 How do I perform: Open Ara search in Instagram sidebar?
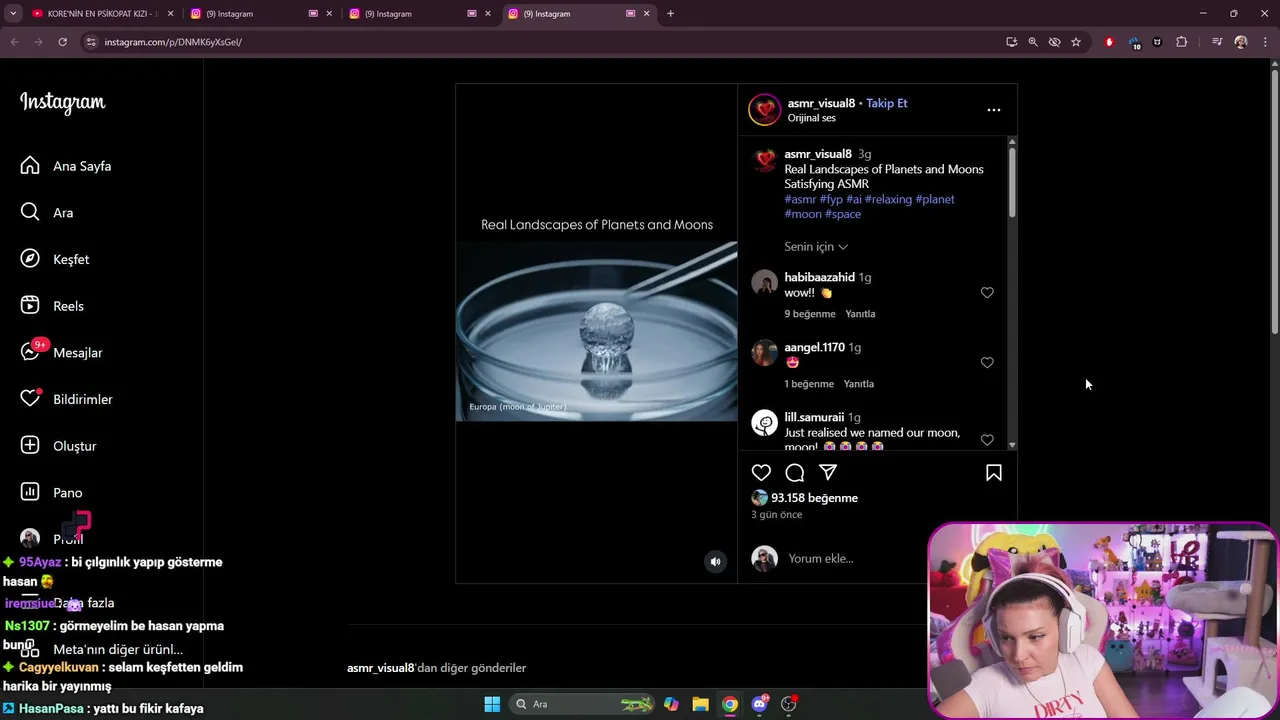tap(30, 212)
